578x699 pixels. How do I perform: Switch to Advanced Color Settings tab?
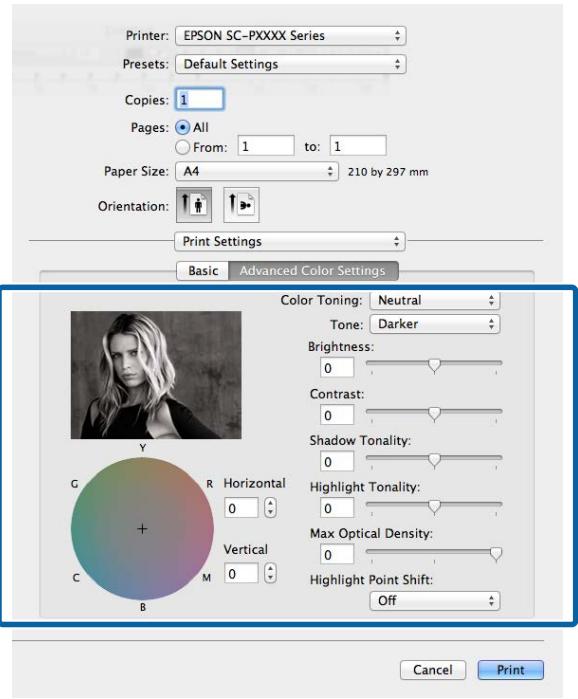point(313,271)
